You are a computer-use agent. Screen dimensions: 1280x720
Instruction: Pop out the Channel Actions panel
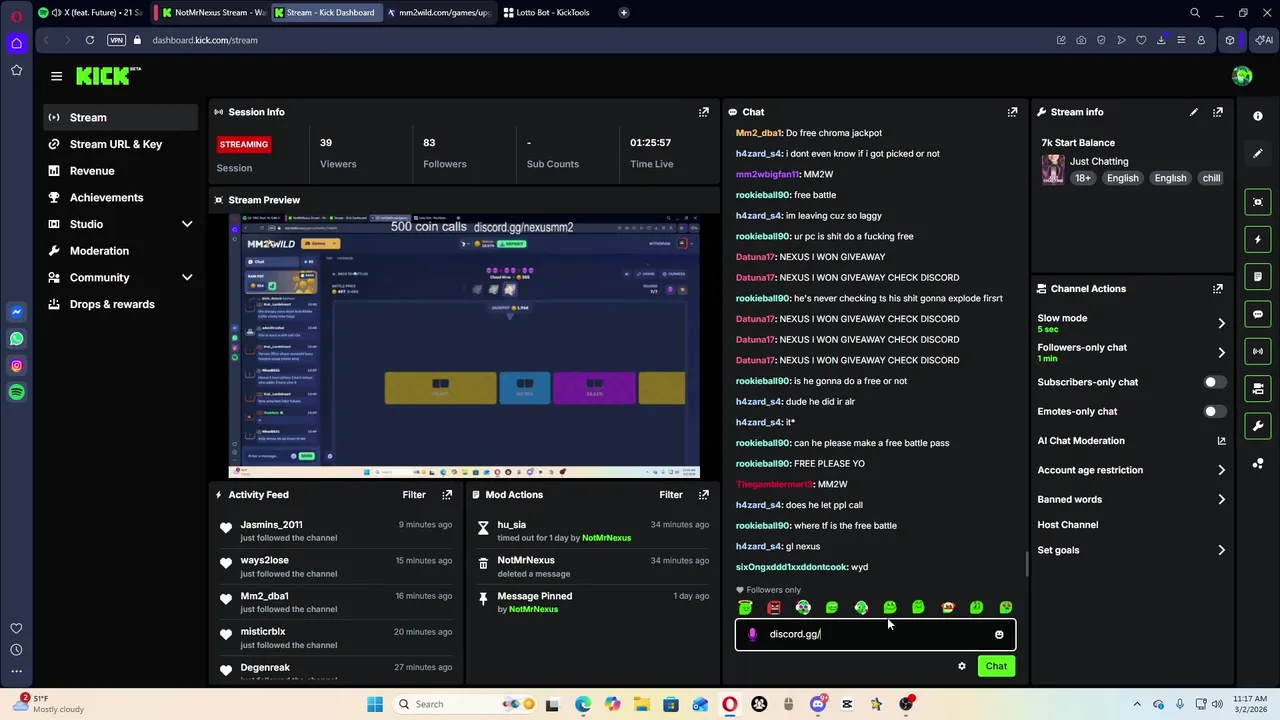point(1218,289)
